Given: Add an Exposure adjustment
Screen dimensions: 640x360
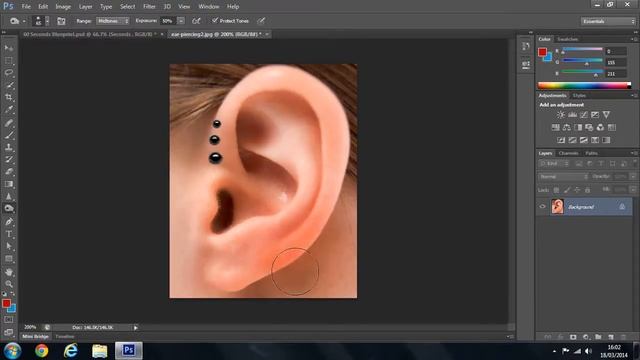Looking at the screenshot, I should (595, 115).
